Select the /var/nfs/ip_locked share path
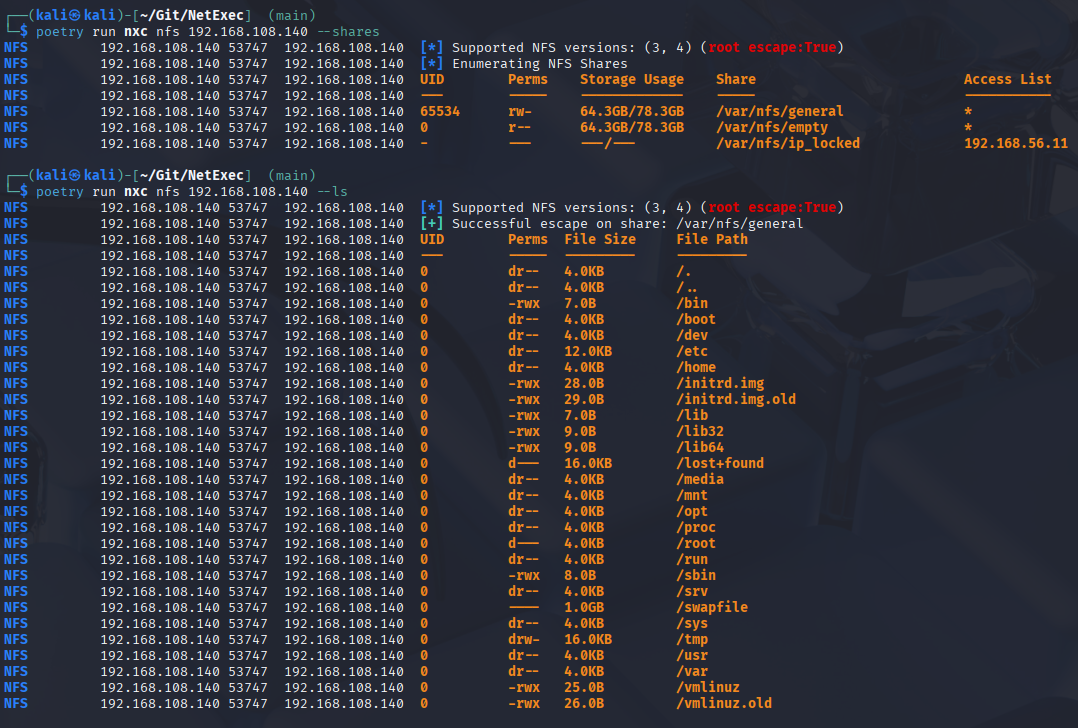 787,143
